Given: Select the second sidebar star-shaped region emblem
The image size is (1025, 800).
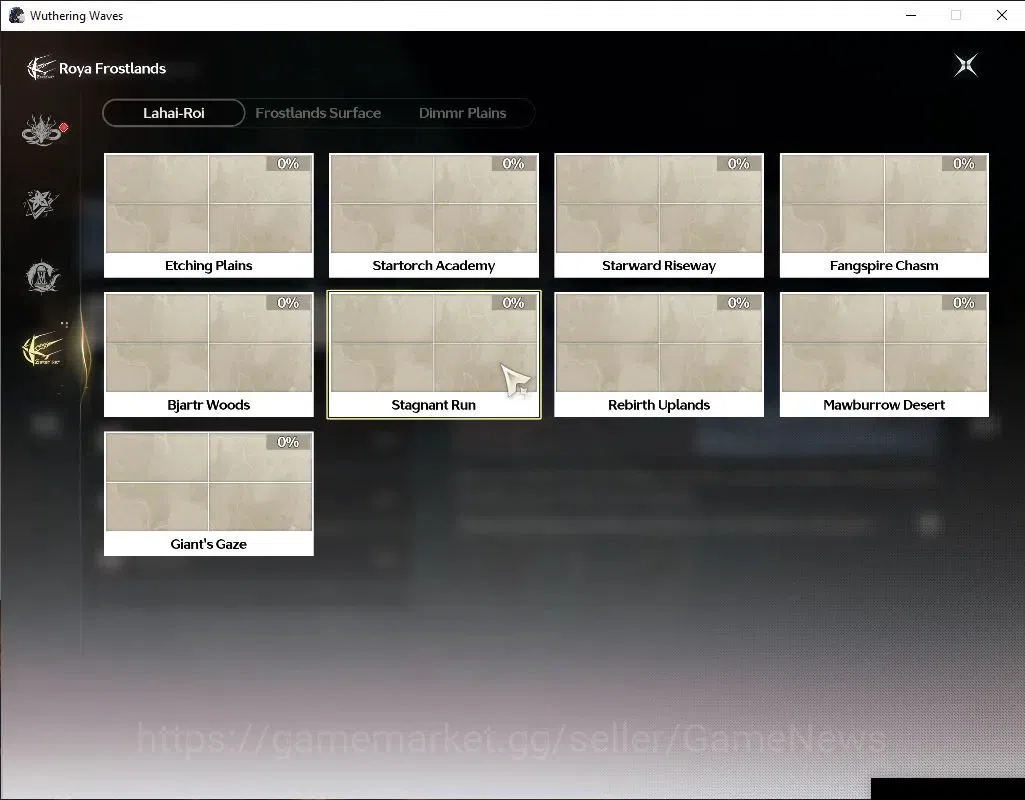Looking at the screenshot, I should (41, 204).
